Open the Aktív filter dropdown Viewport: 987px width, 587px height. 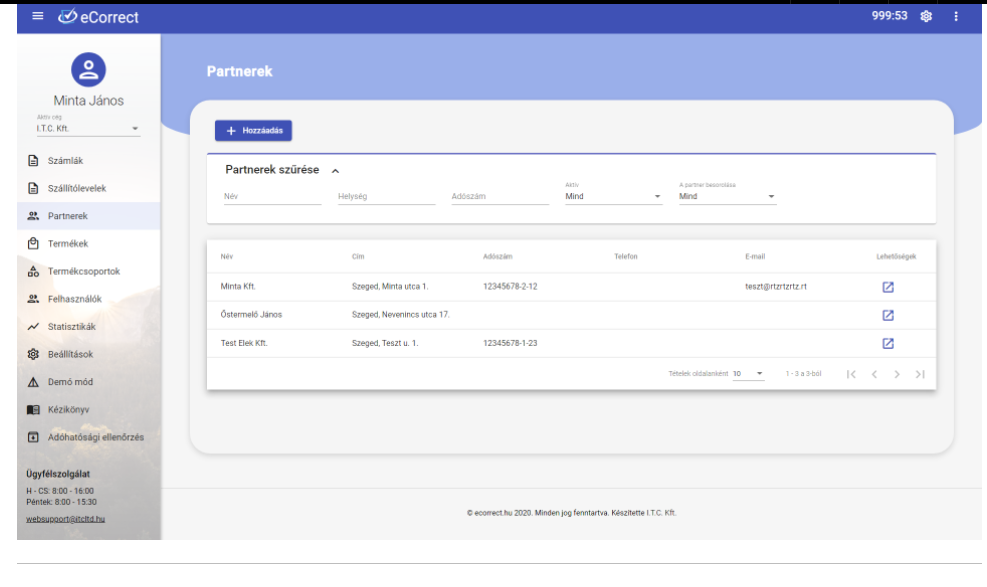click(613, 196)
